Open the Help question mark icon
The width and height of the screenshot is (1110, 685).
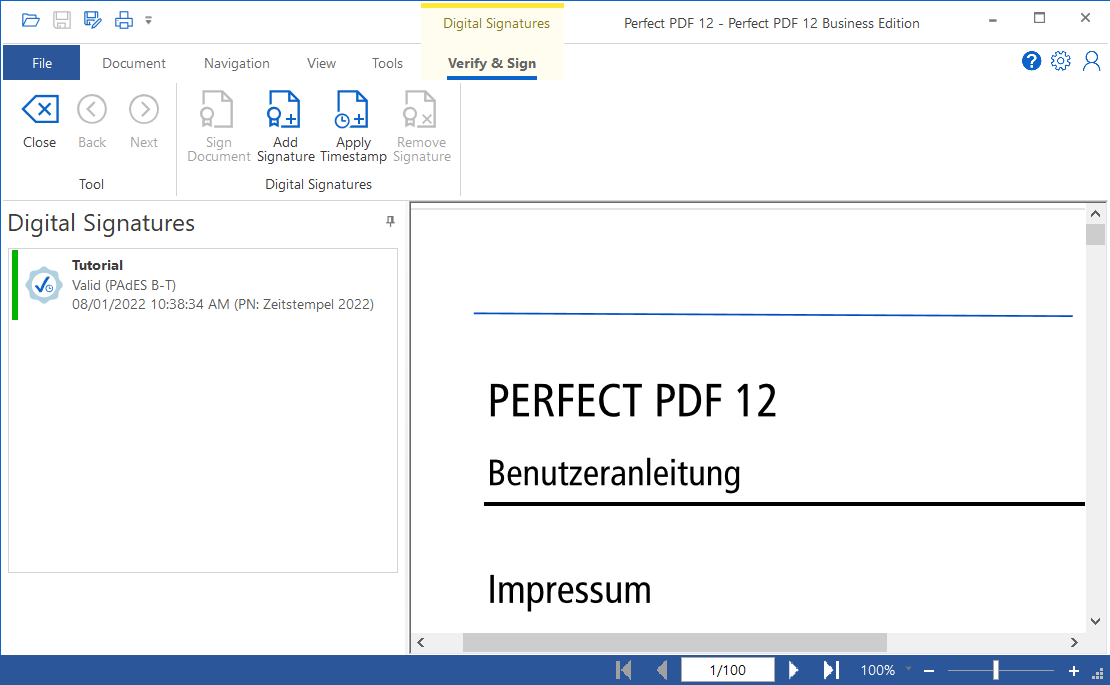(x=1031, y=61)
